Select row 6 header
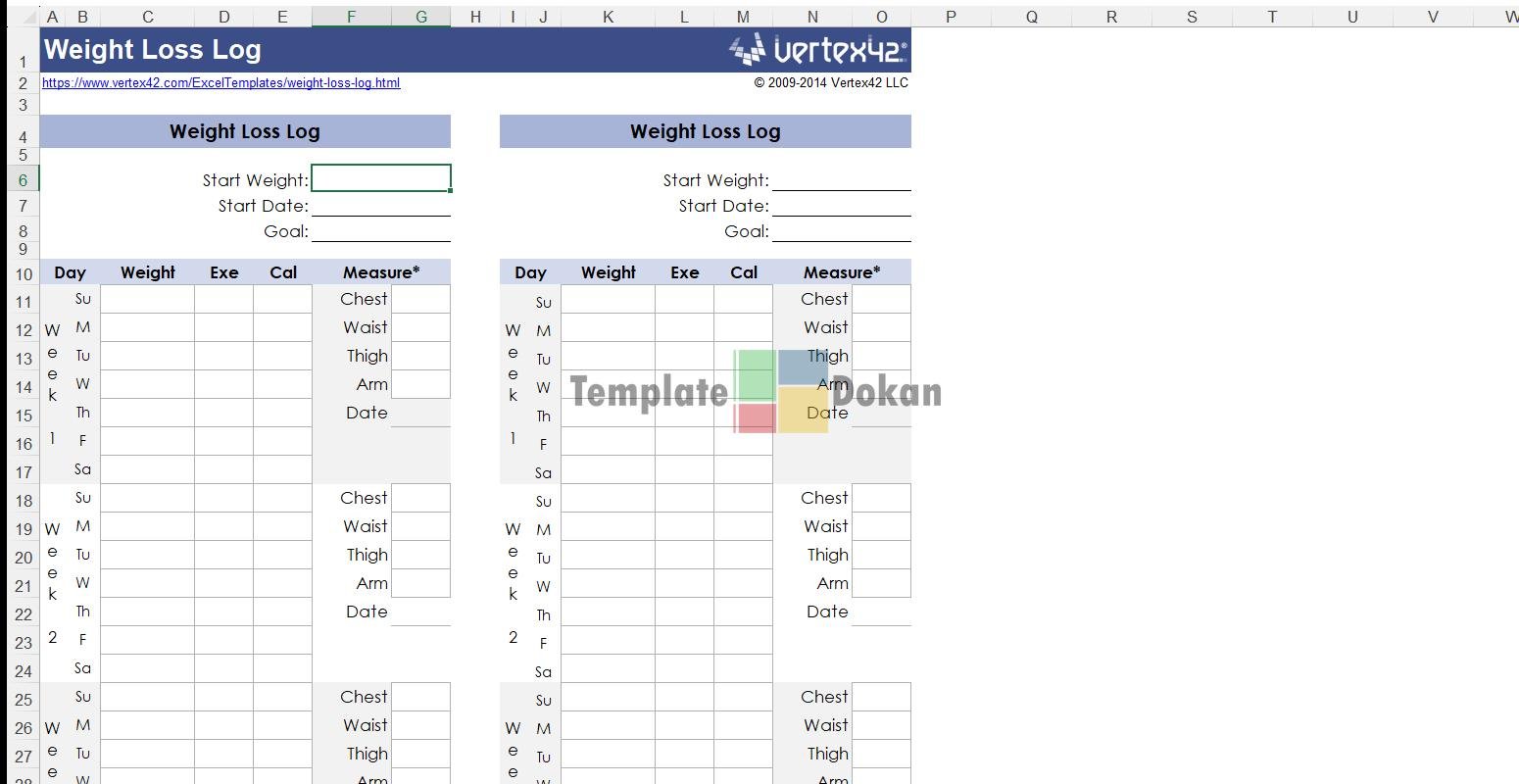This screenshot has height=784, width=1519. pos(23,179)
